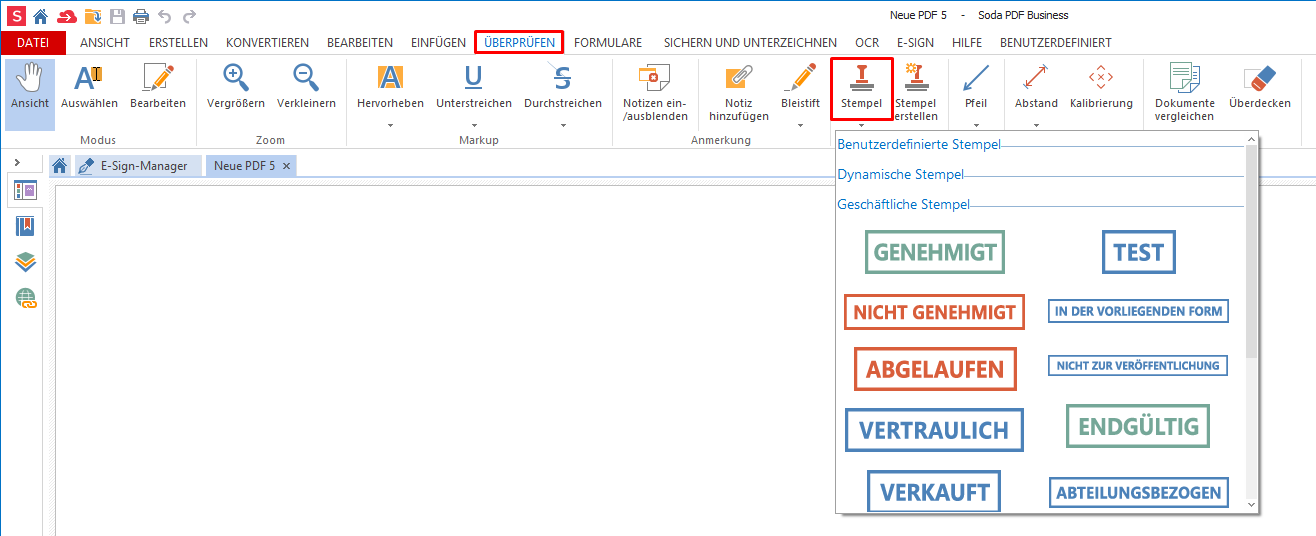
Task: Expand the Unterstreichen dropdown arrow
Action: pos(474,125)
